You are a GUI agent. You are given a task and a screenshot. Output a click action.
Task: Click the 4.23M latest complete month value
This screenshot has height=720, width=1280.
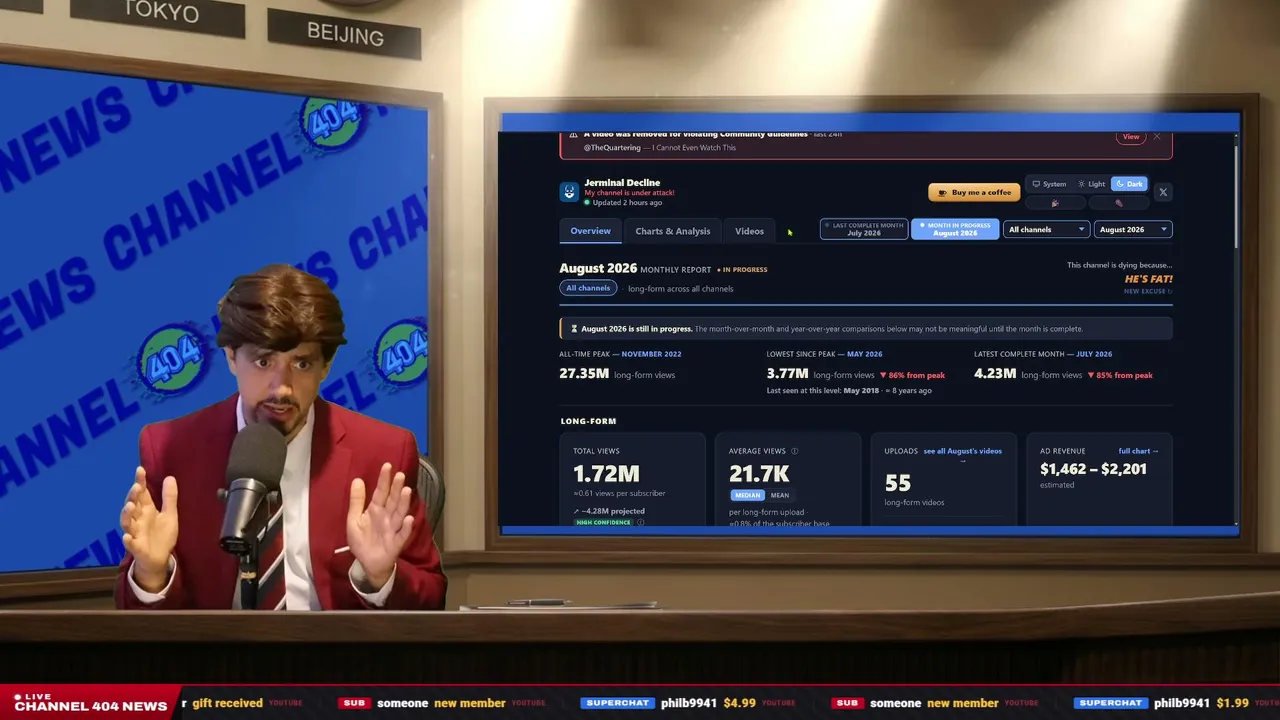point(995,374)
